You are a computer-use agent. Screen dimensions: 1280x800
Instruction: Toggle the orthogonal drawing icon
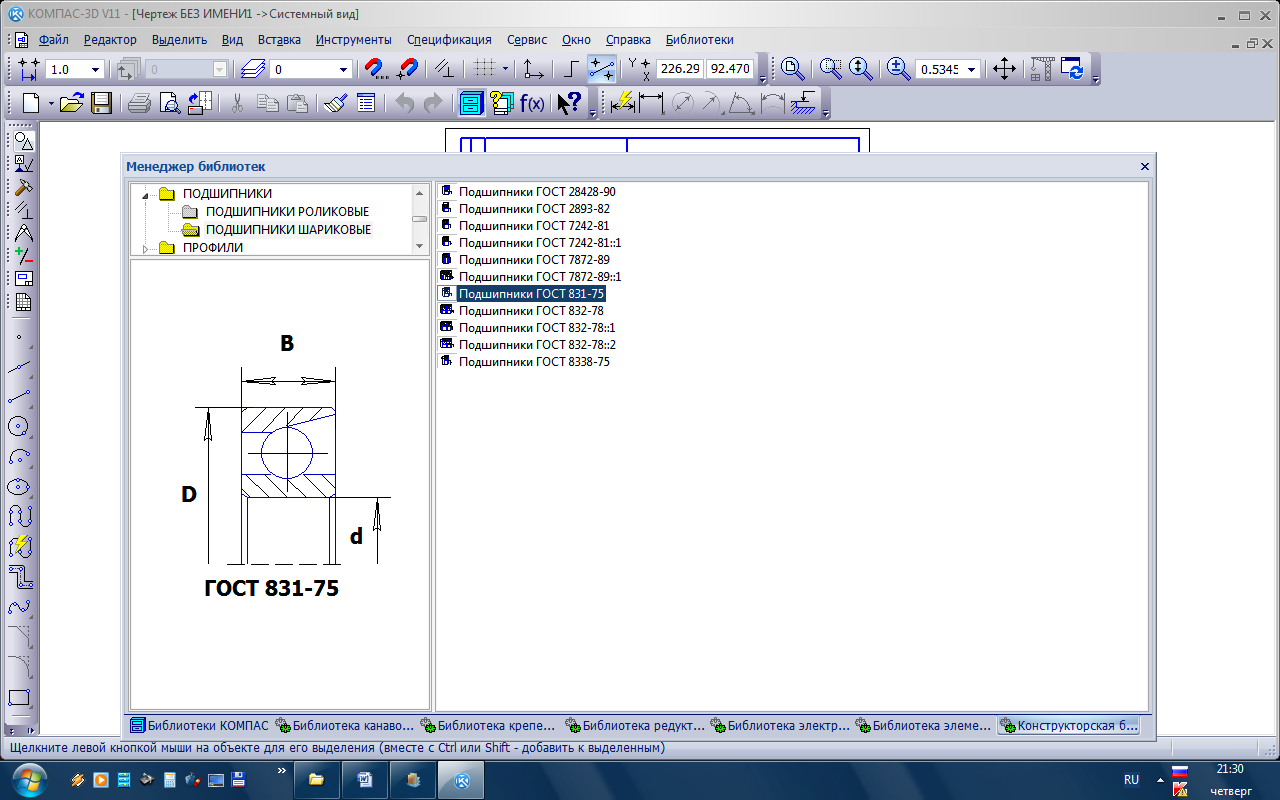click(571, 69)
